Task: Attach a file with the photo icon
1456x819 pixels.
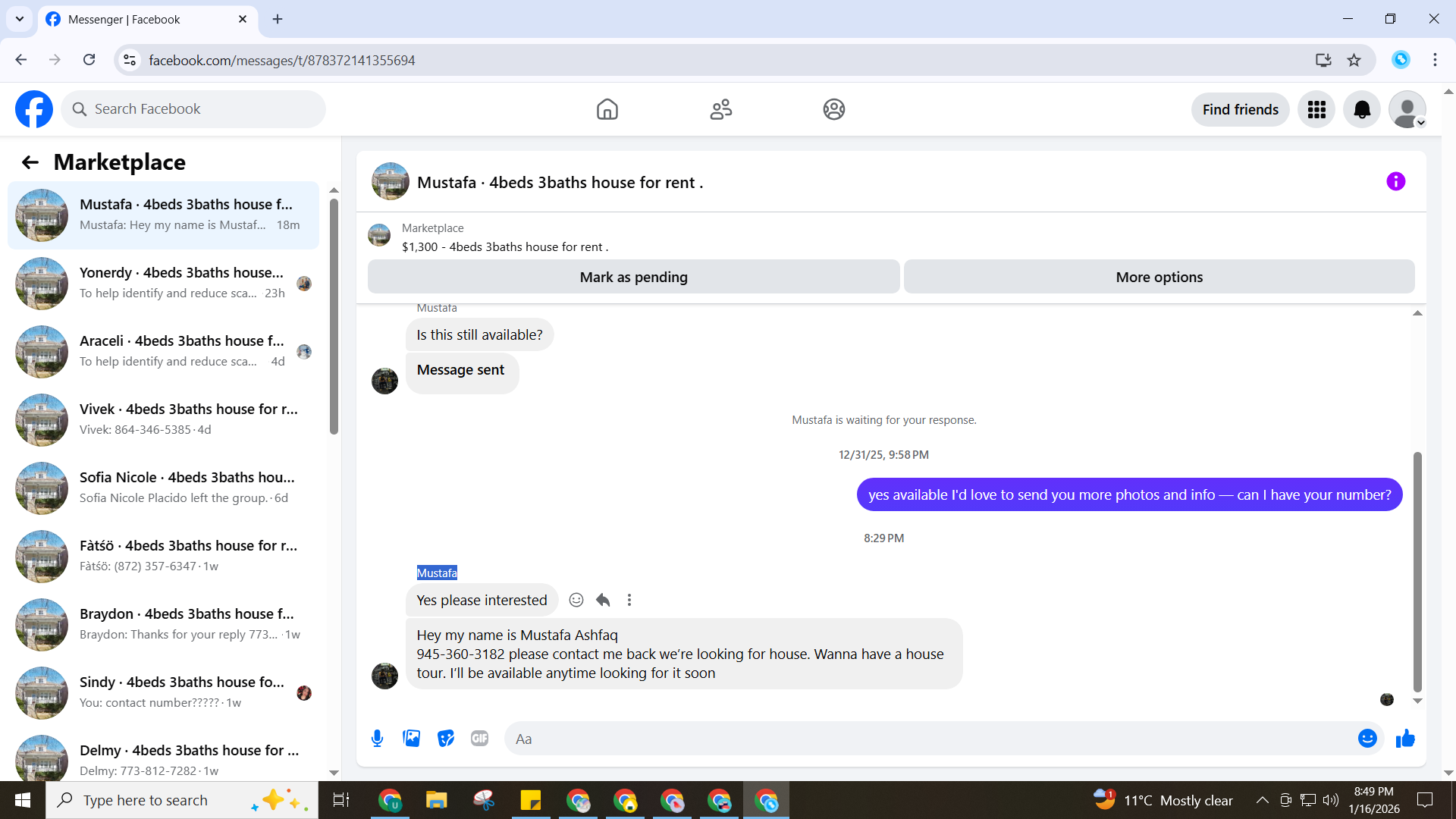Action: (411, 739)
